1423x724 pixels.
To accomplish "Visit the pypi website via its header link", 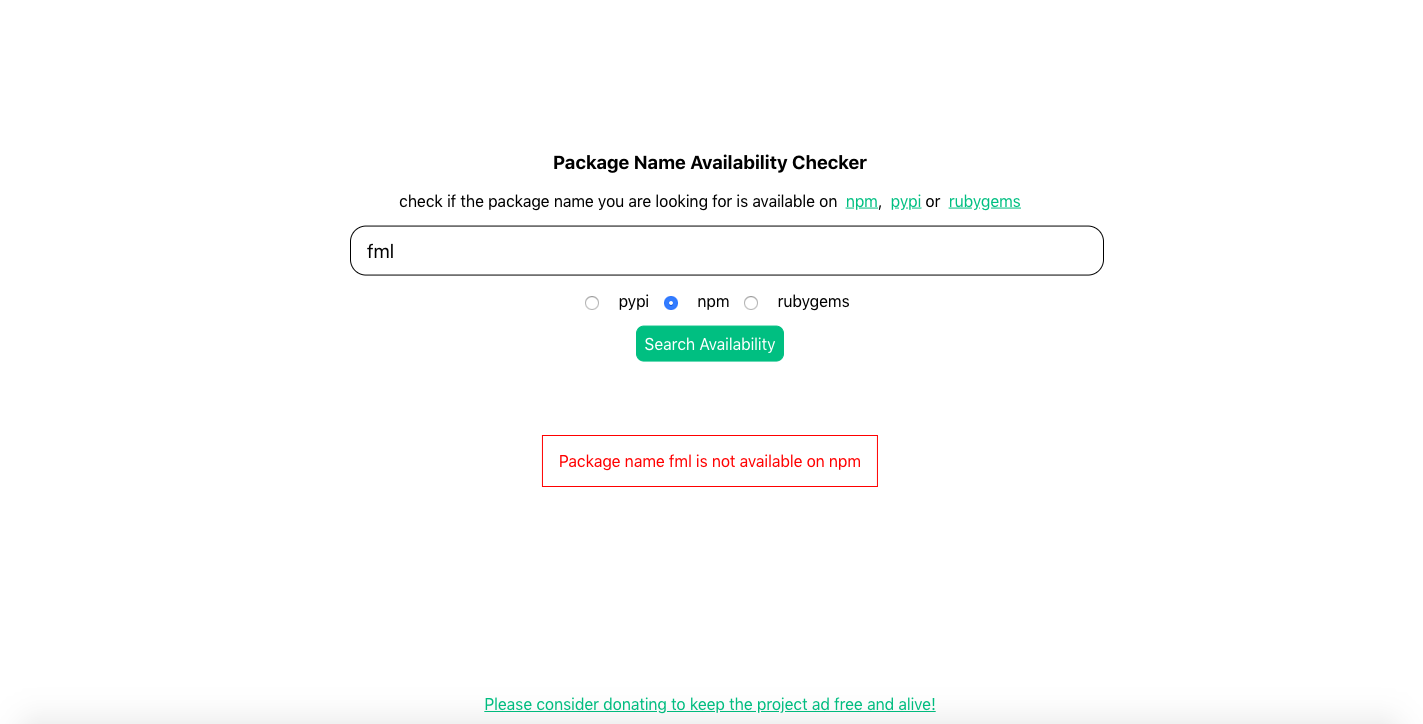I will [x=906, y=201].
